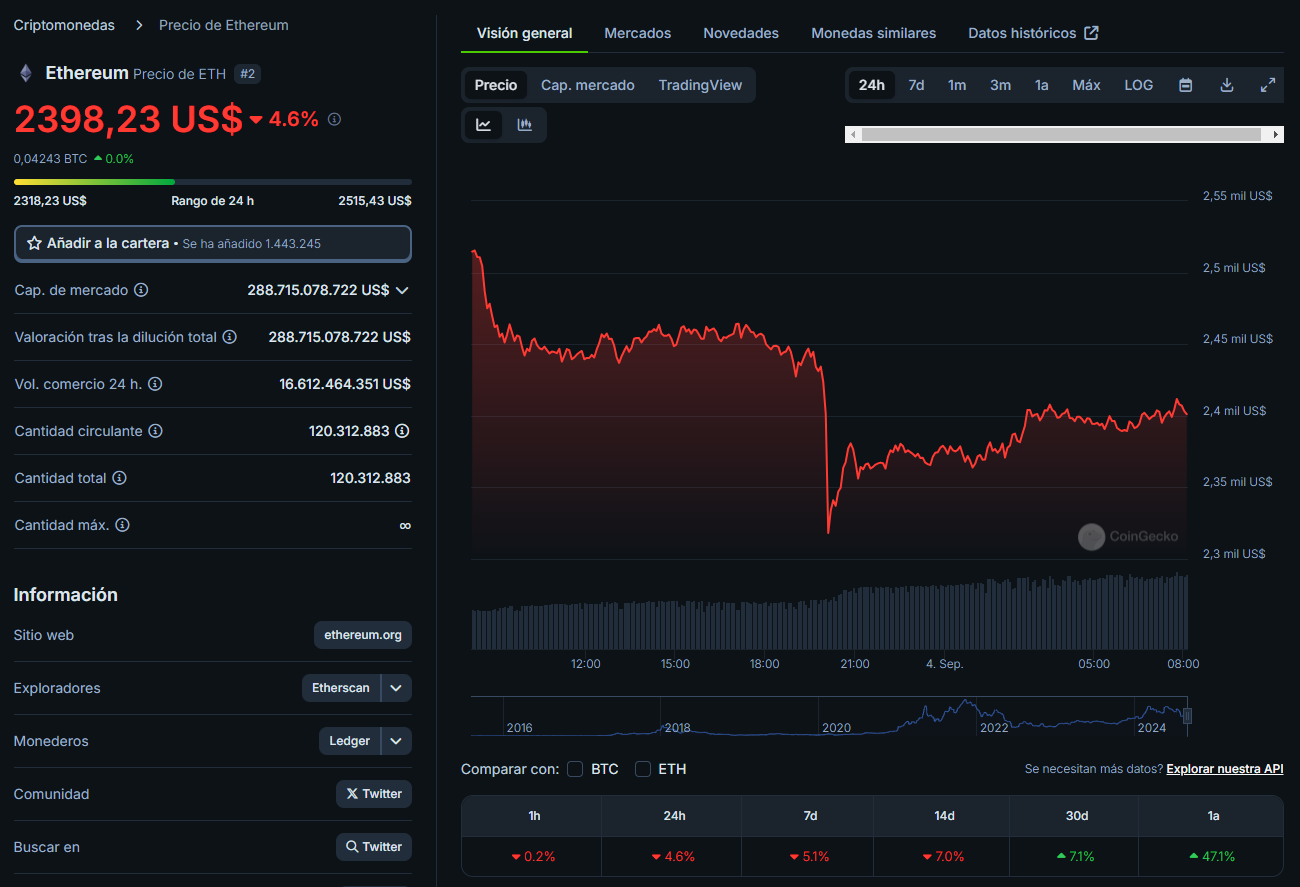This screenshot has width=1300, height=887.
Task: Search on Twitter via Buscar en
Action: [374, 847]
